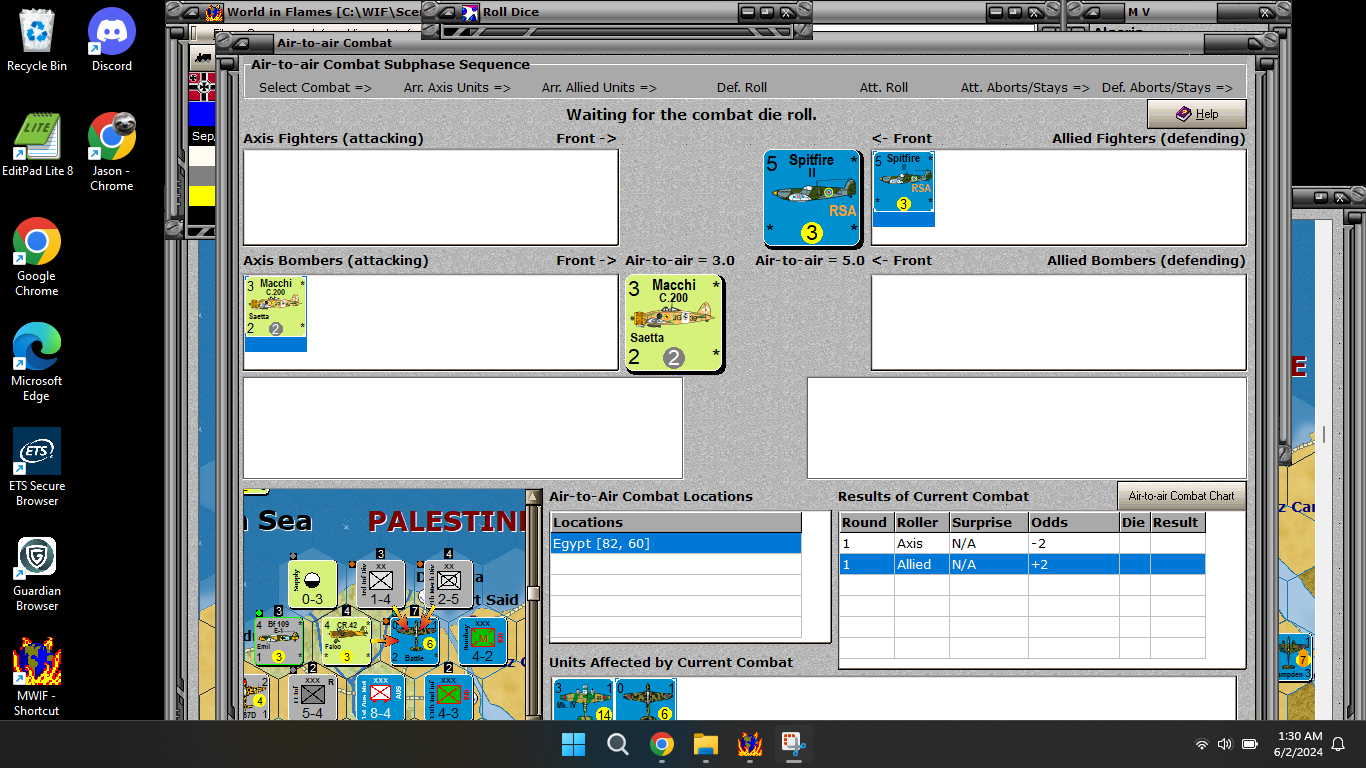
Task: Click the 1-4 infantry division counter
Action: (x=380, y=584)
